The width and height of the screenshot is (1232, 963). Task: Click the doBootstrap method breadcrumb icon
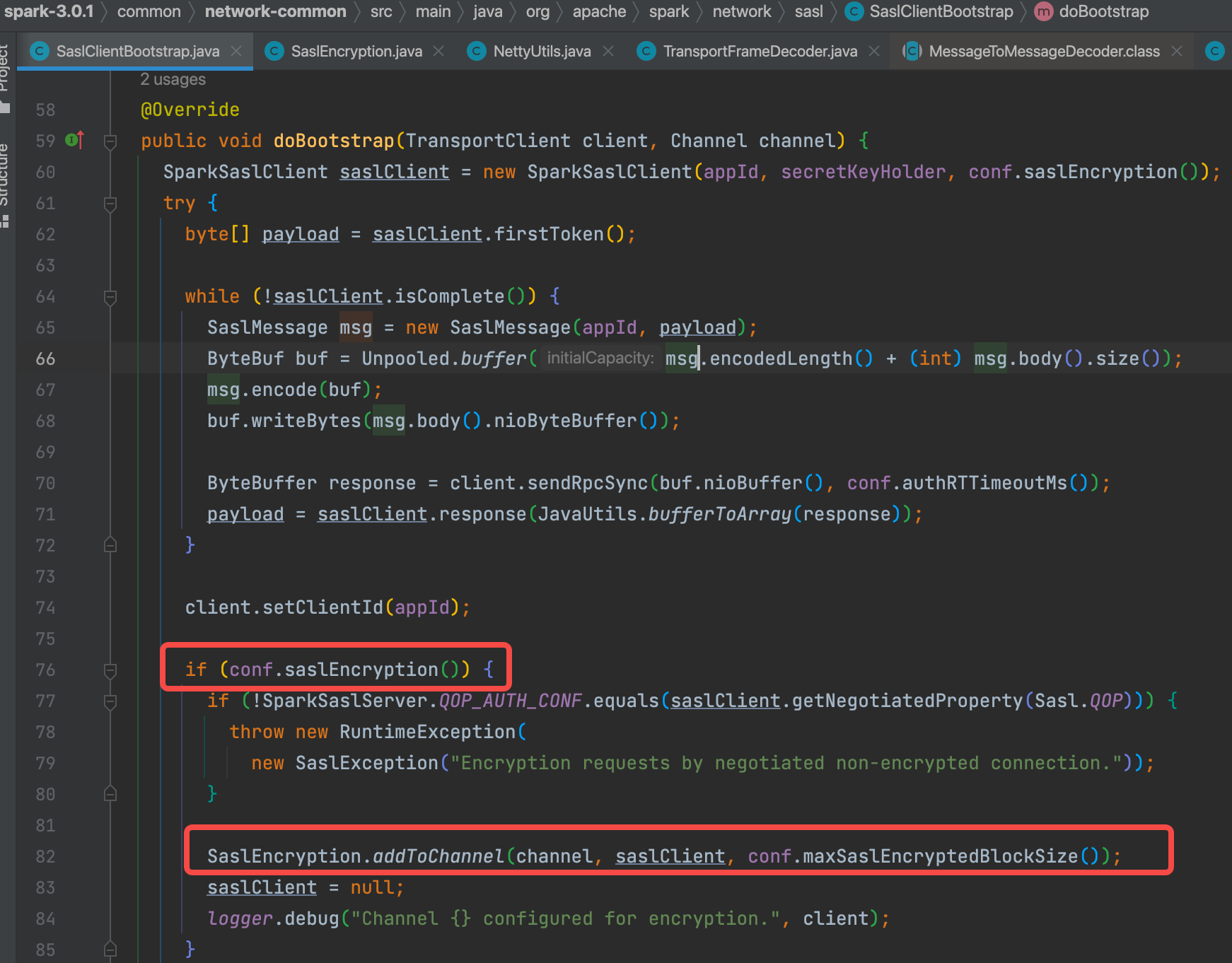(1043, 11)
